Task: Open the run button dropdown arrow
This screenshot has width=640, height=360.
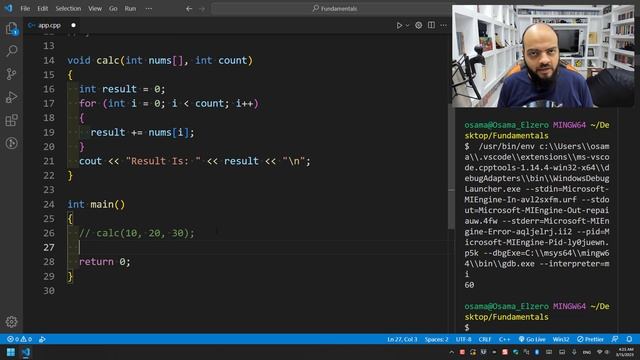Action: click(407, 26)
